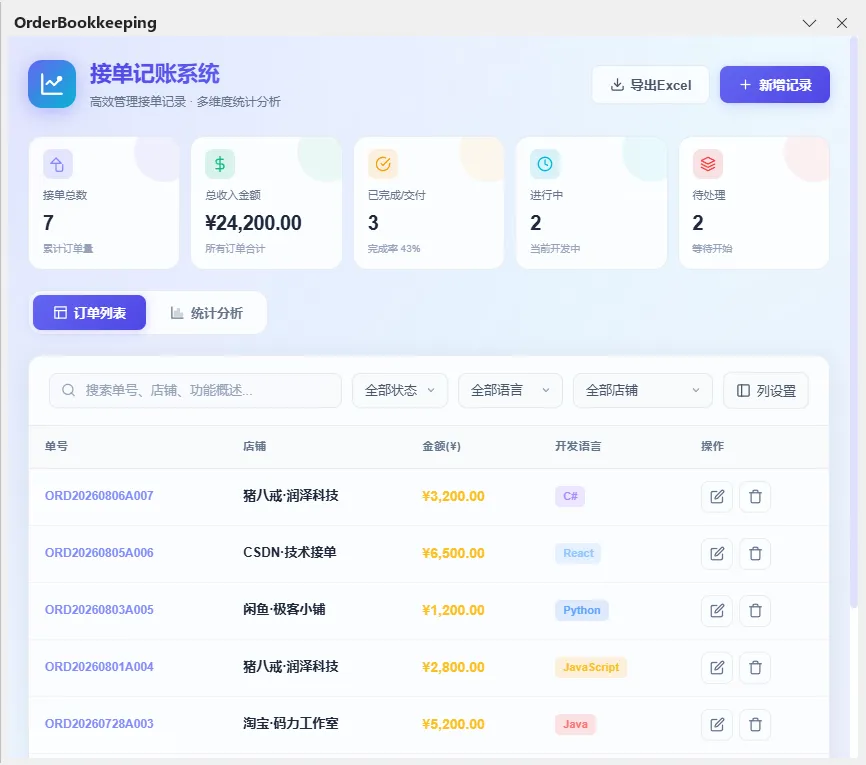Click shop name 闲鱼·极客小铺
This screenshot has height=765, width=866.
coord(284,609)
